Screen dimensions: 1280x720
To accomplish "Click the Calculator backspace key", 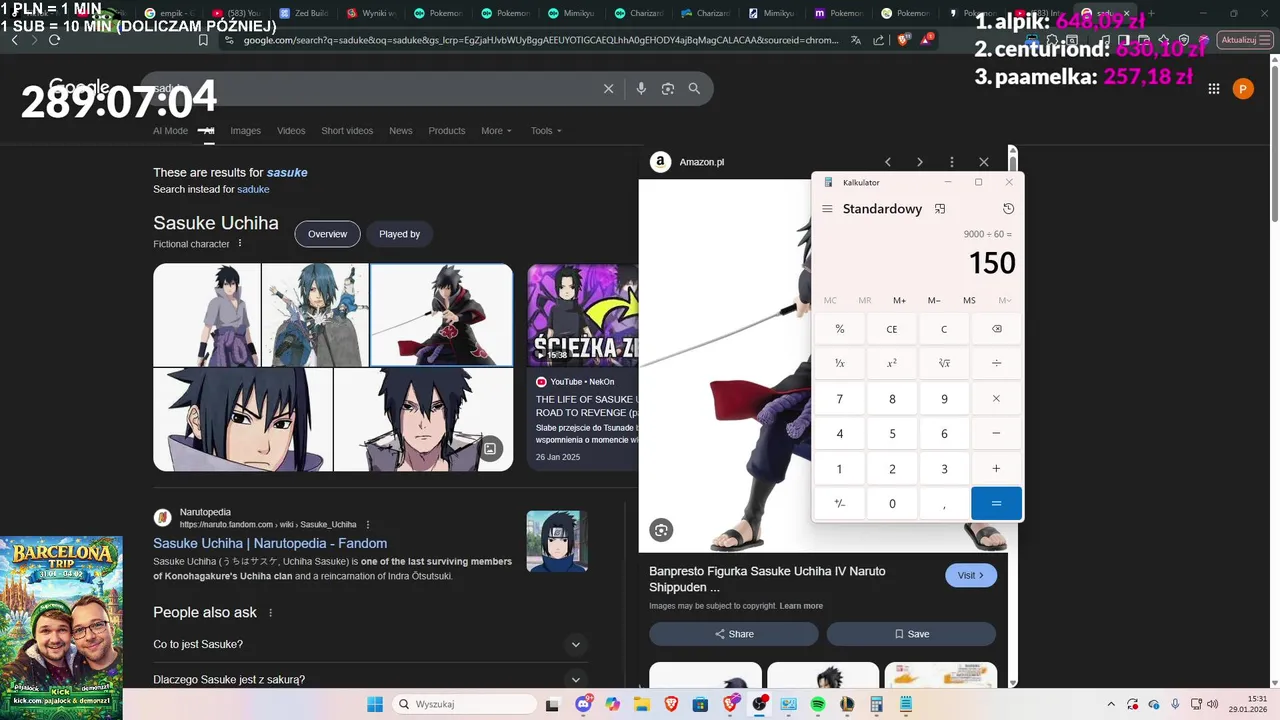I will click(x=996, y=329).
